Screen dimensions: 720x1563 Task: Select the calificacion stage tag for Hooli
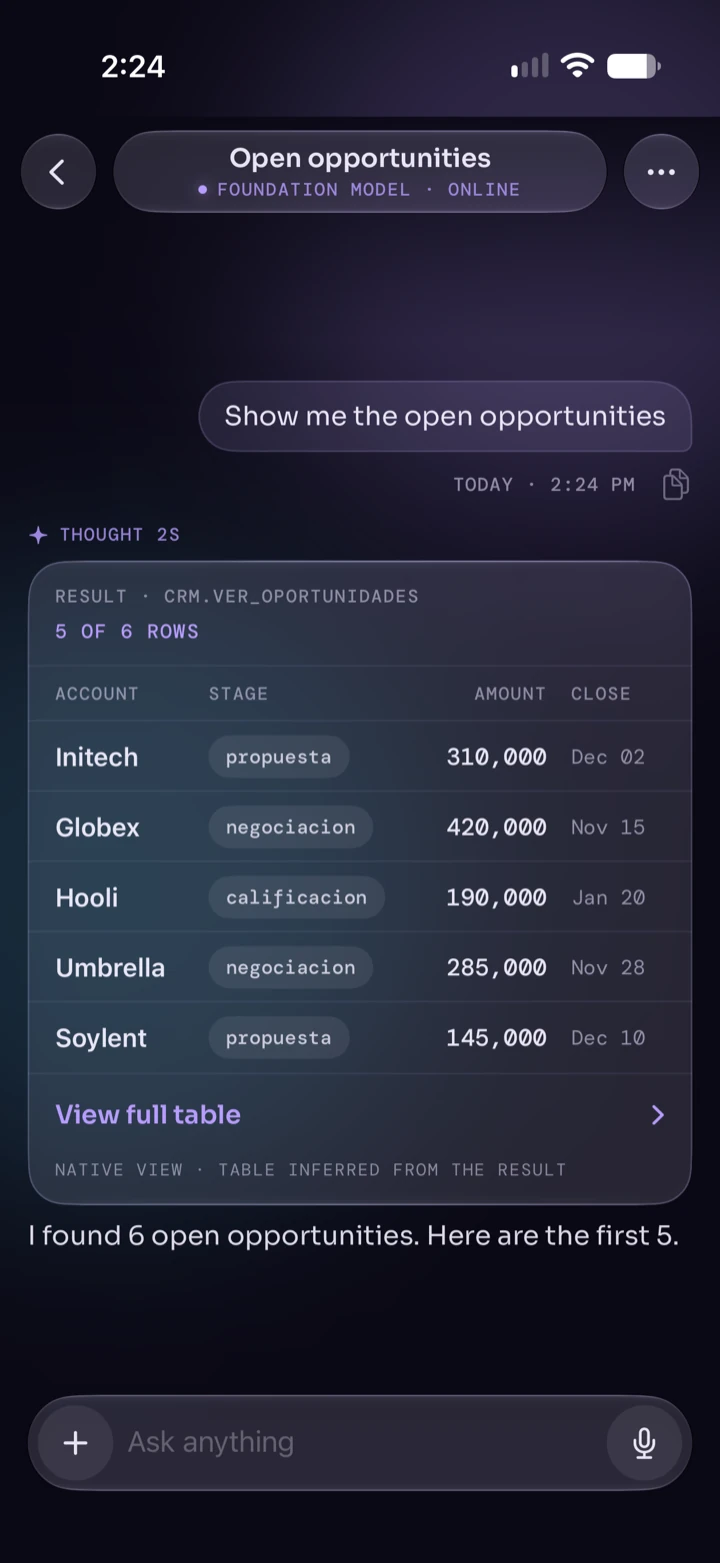tap(296, 897)
